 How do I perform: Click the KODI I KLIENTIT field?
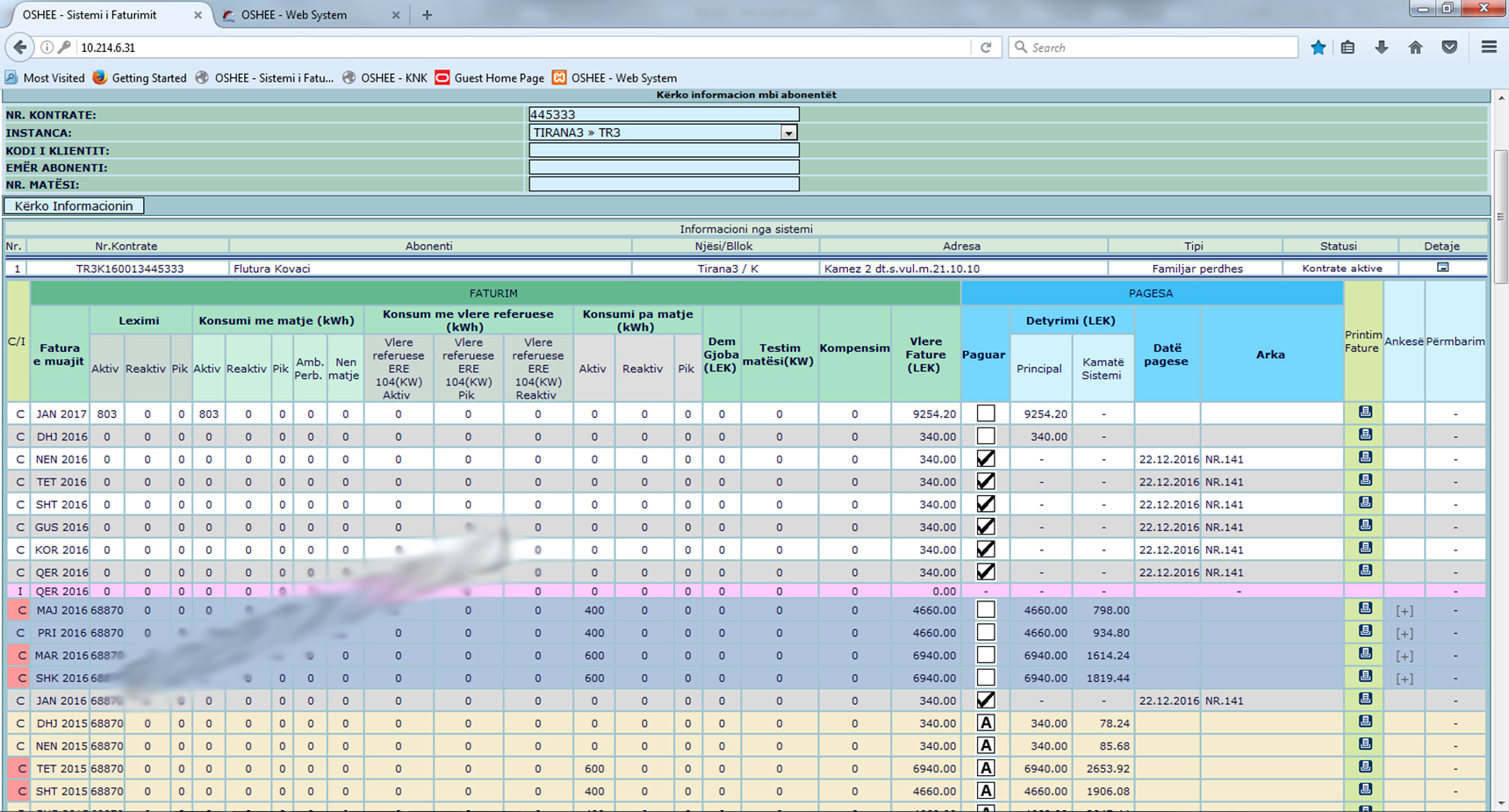(x=664, y=150)
